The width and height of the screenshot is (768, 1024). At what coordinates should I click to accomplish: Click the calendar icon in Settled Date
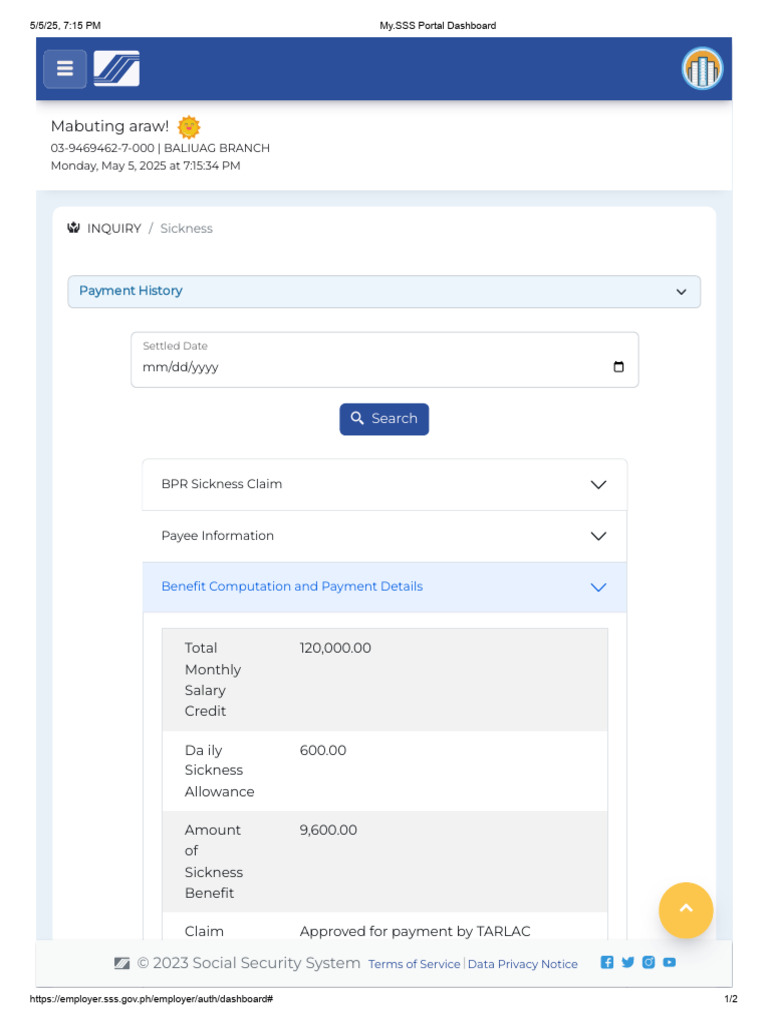(618, 367)
